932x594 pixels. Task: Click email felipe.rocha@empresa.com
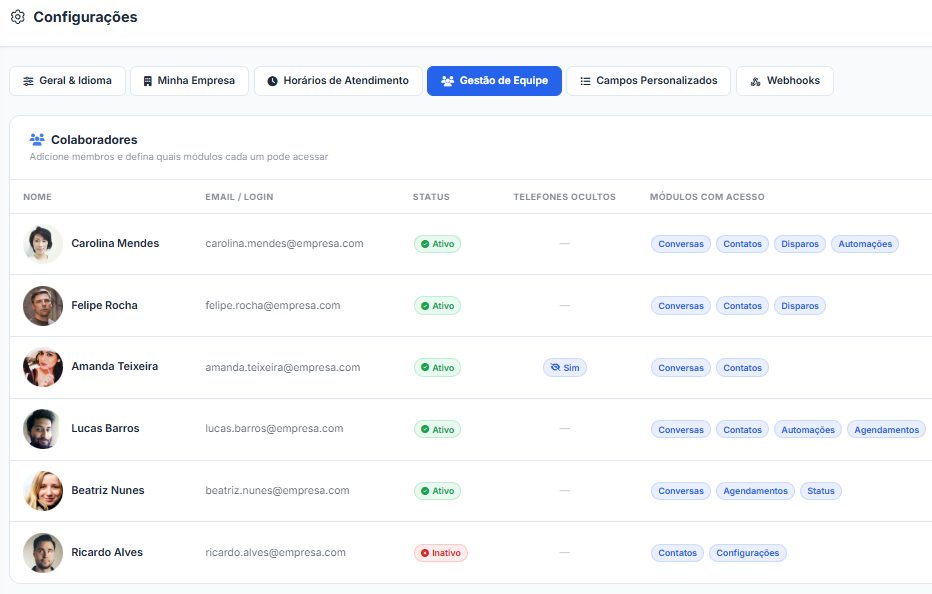(x=273, y=305)
